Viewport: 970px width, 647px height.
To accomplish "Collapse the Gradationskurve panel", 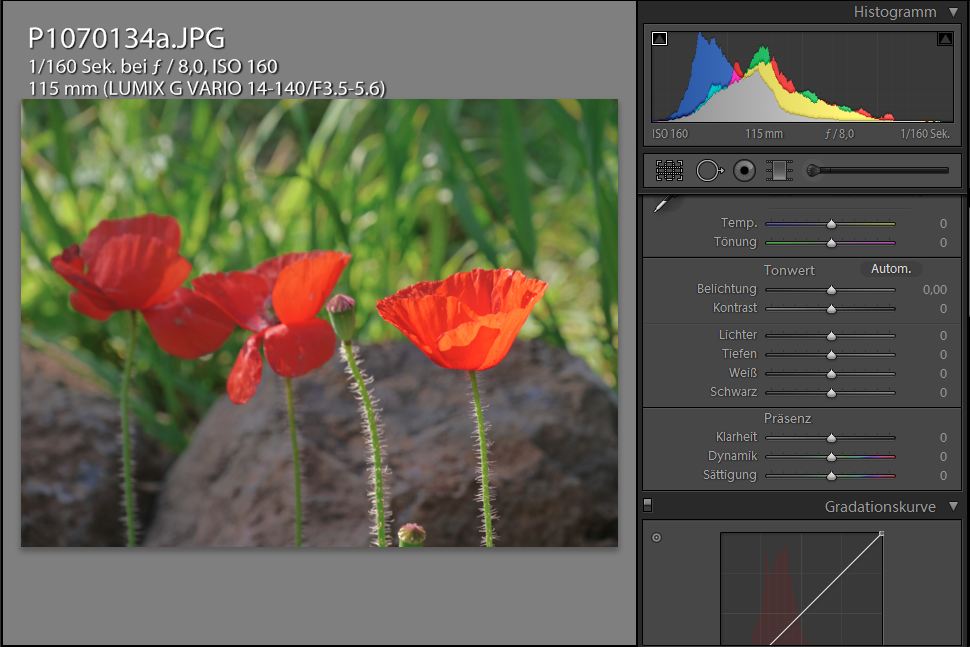I will point(953,507).
